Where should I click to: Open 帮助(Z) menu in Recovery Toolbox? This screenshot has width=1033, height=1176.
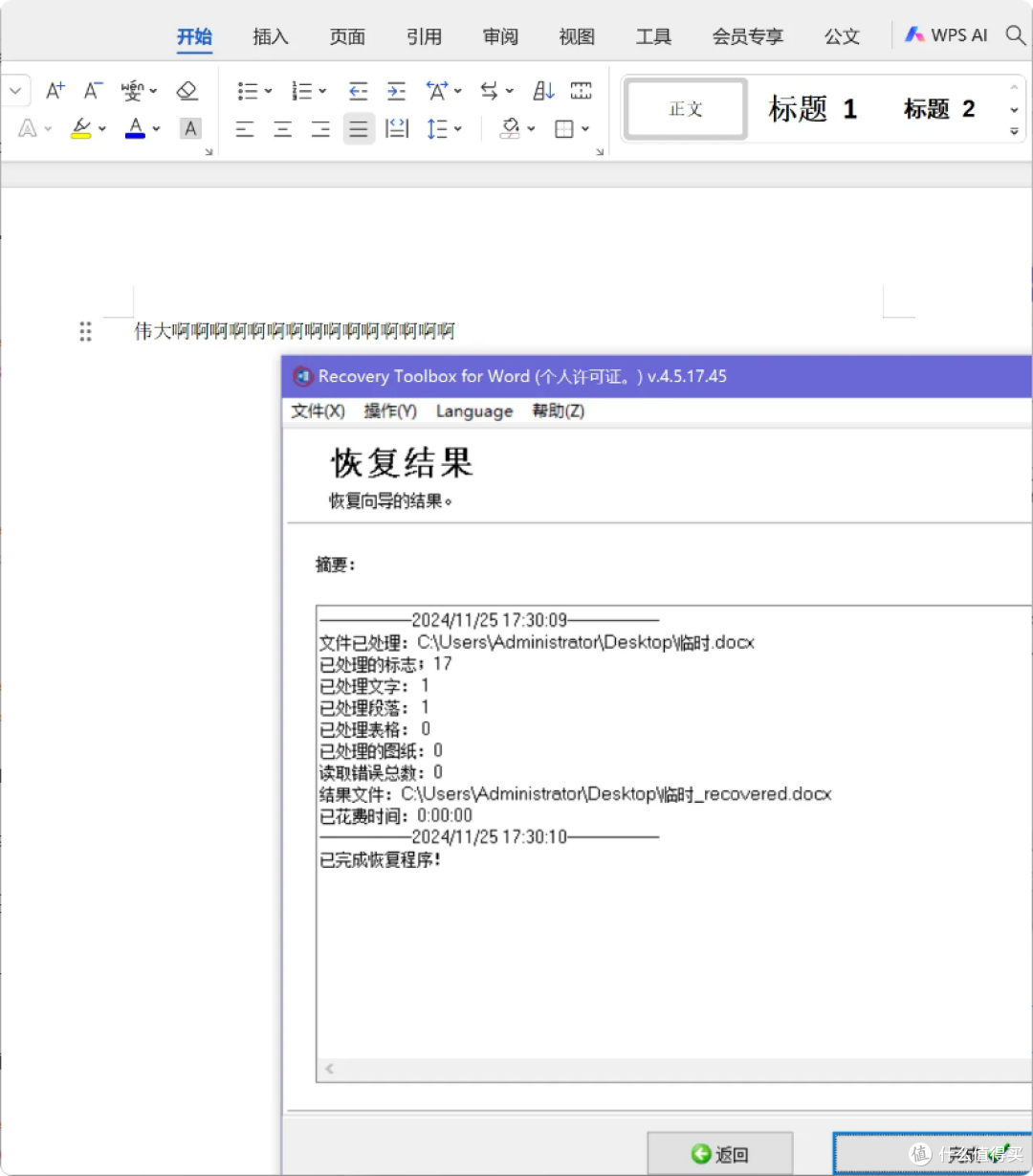559,411
